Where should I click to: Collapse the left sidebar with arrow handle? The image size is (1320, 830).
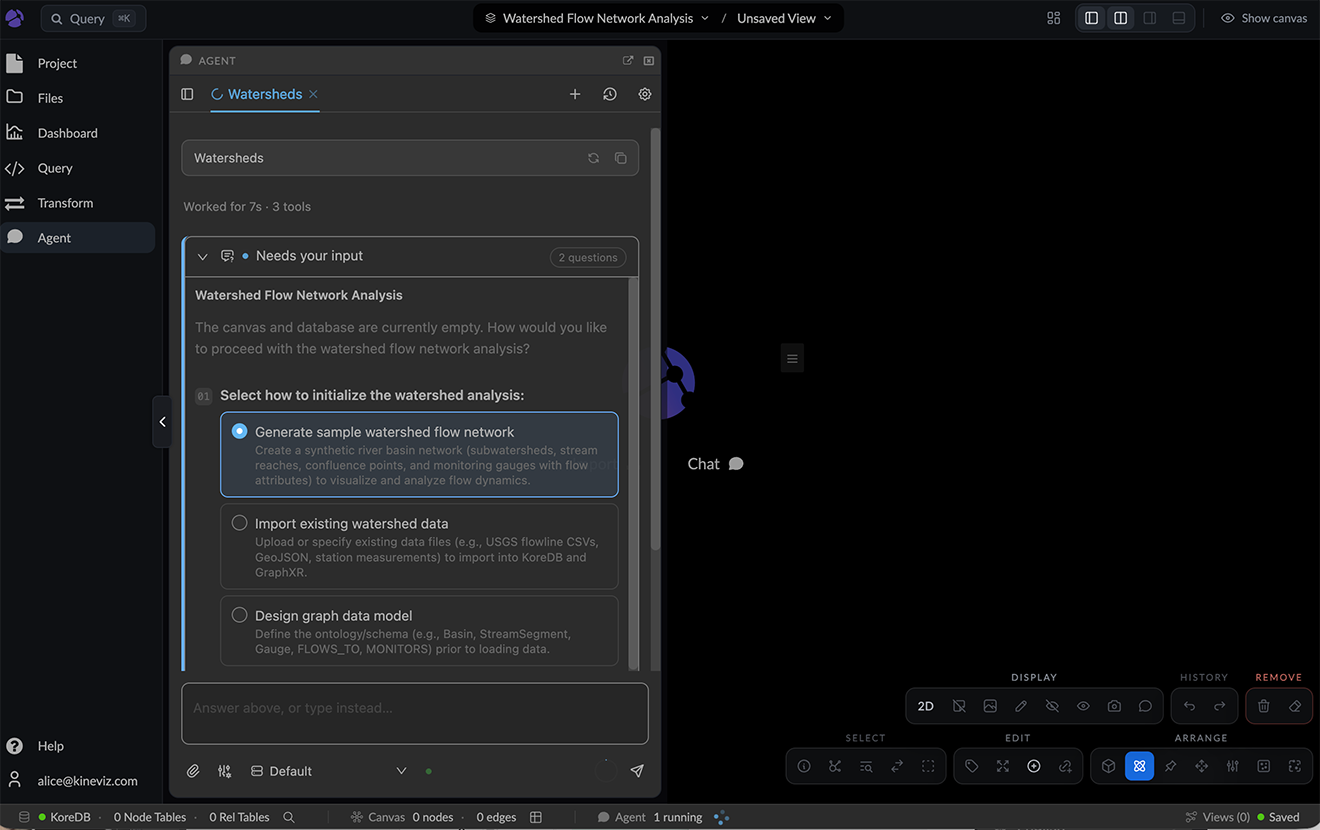[162, 422]
